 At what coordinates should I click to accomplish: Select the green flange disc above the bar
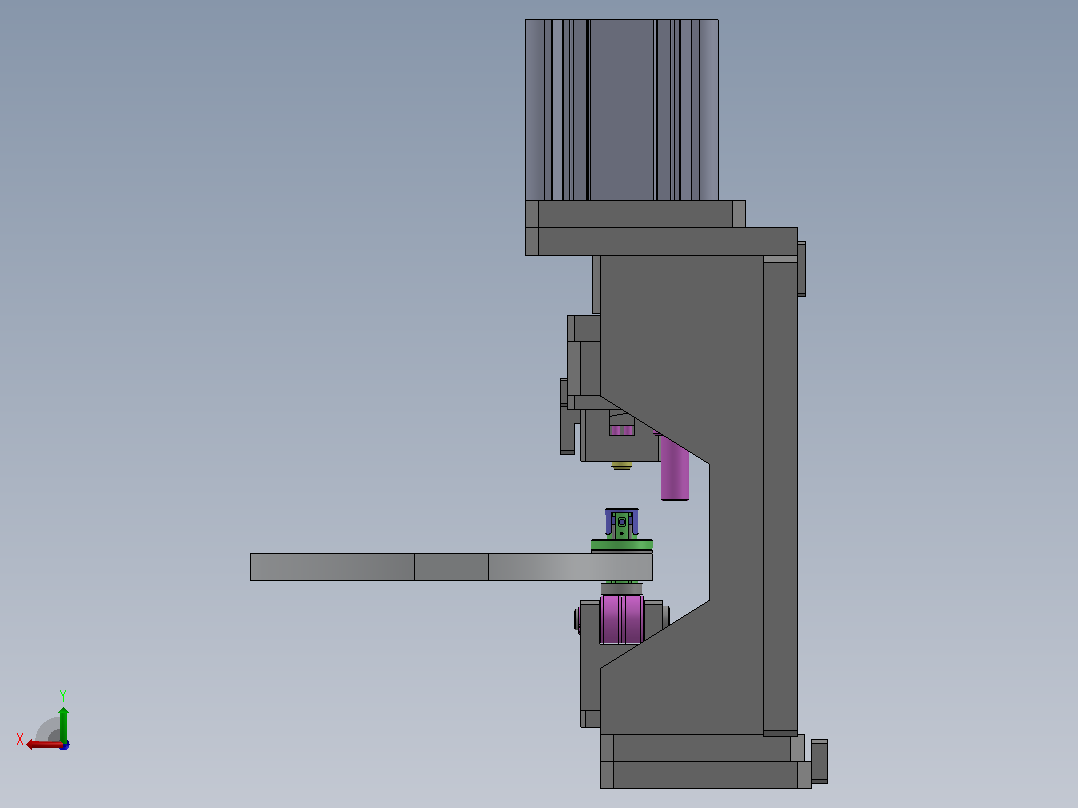tap(622, 545)
